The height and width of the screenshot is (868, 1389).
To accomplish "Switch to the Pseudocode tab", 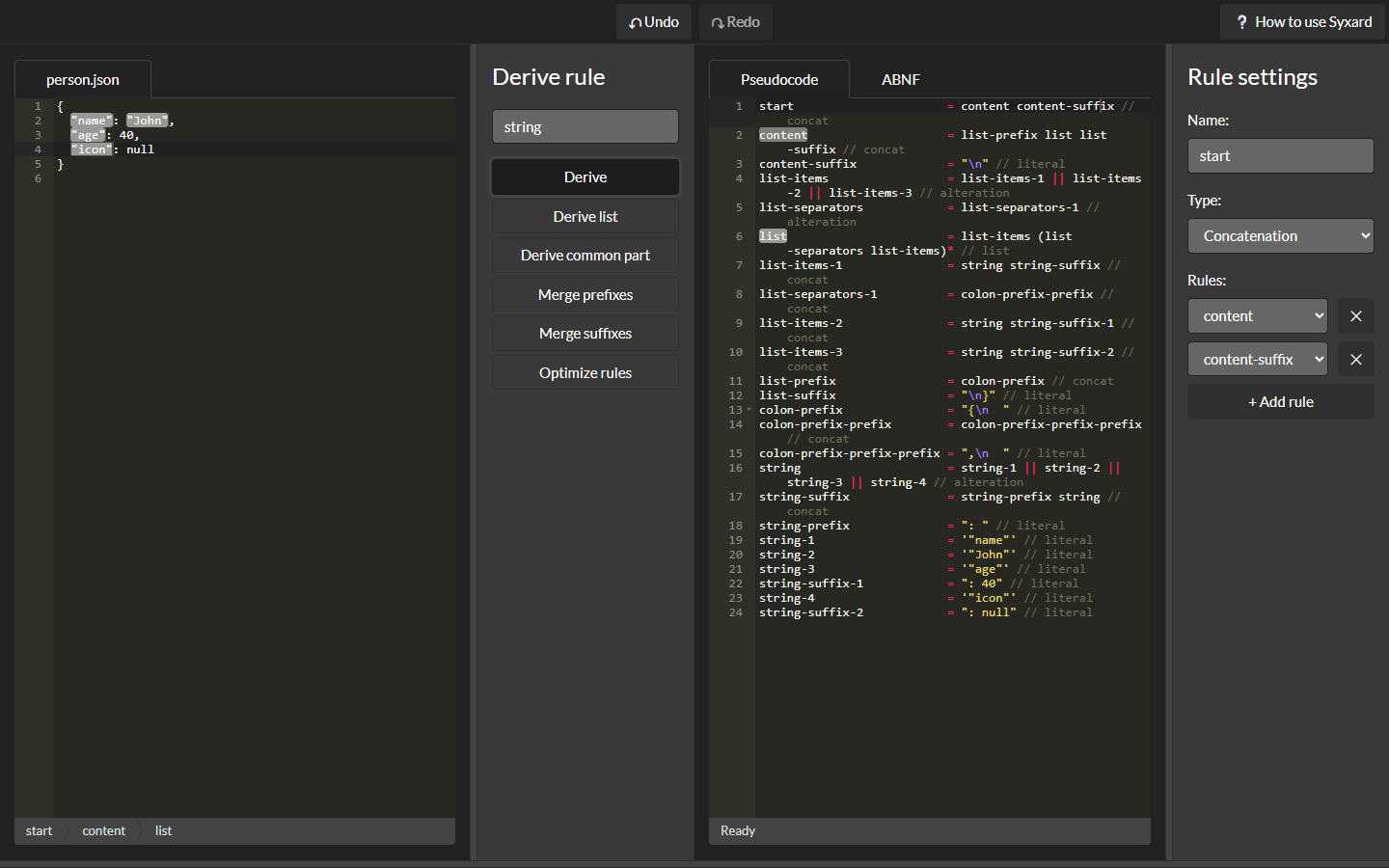I will coord(779,79).
